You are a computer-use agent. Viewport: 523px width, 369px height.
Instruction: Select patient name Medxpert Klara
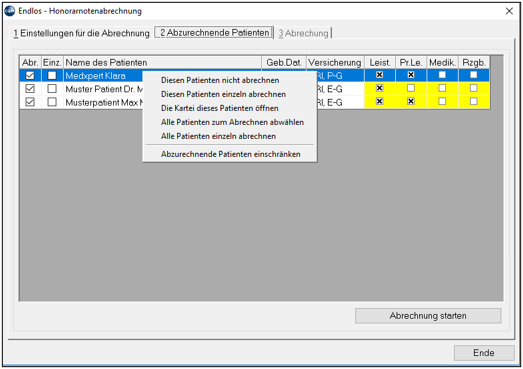tap(95, 76)
